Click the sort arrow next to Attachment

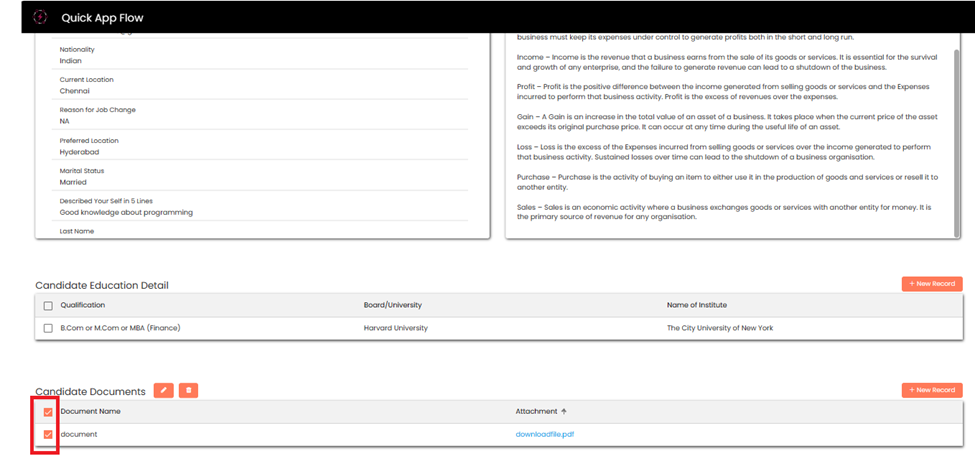[x=563, y=411]
